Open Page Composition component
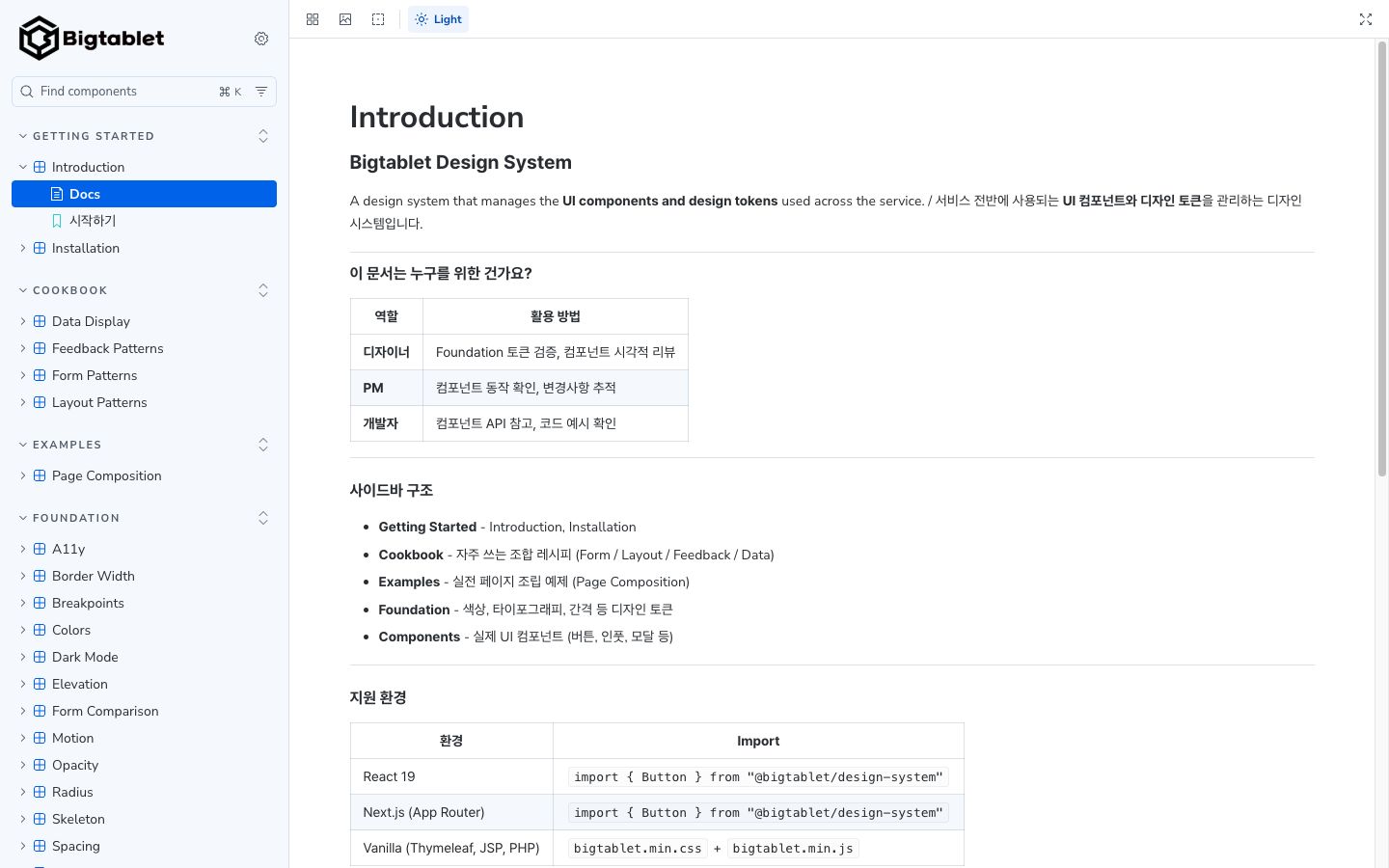The height and width of the screenshot is (868, 1389). click(145, 475)
